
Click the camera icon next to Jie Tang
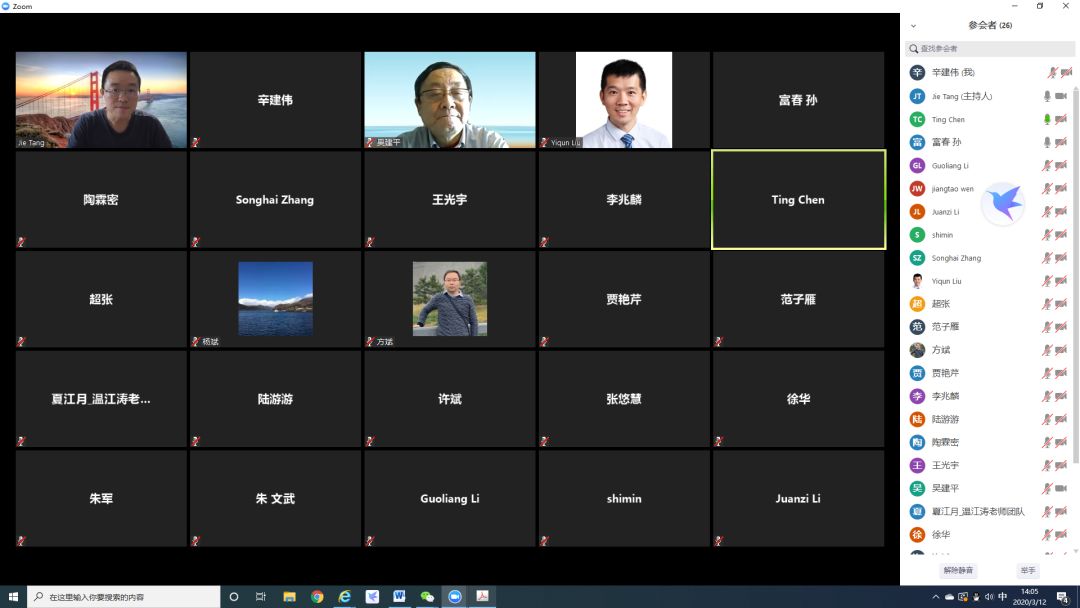pyautogui.click(x=1064, y=96)
